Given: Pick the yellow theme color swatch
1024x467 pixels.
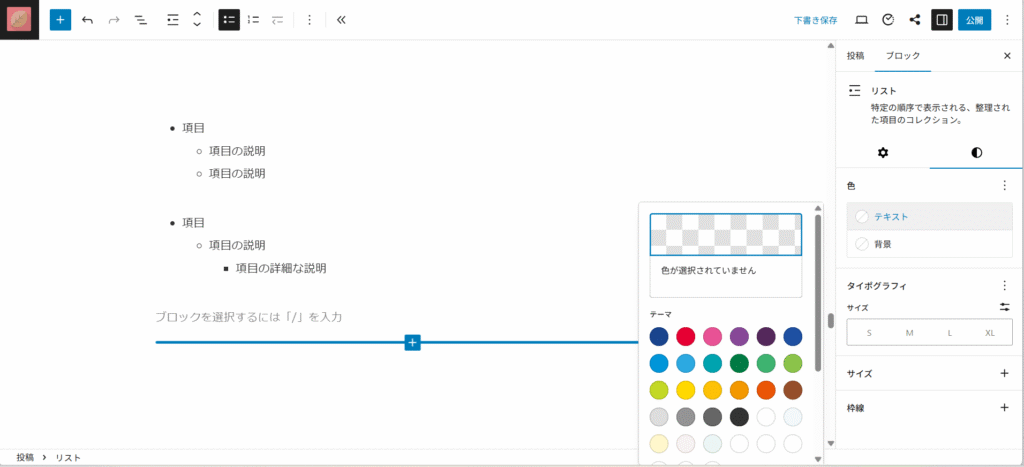Looking at the screenshot, I should (685, 390).
